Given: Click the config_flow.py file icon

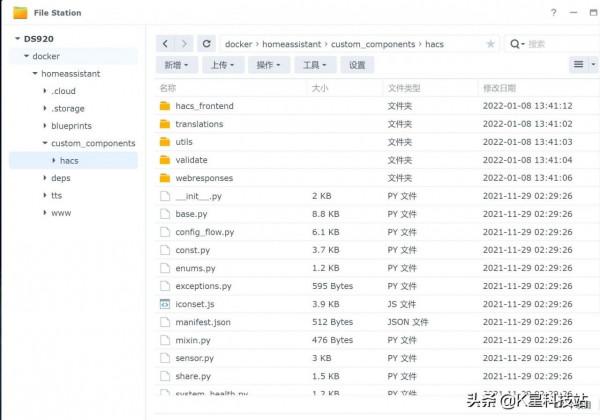Looking at the screenshot, I should [165, 232].
